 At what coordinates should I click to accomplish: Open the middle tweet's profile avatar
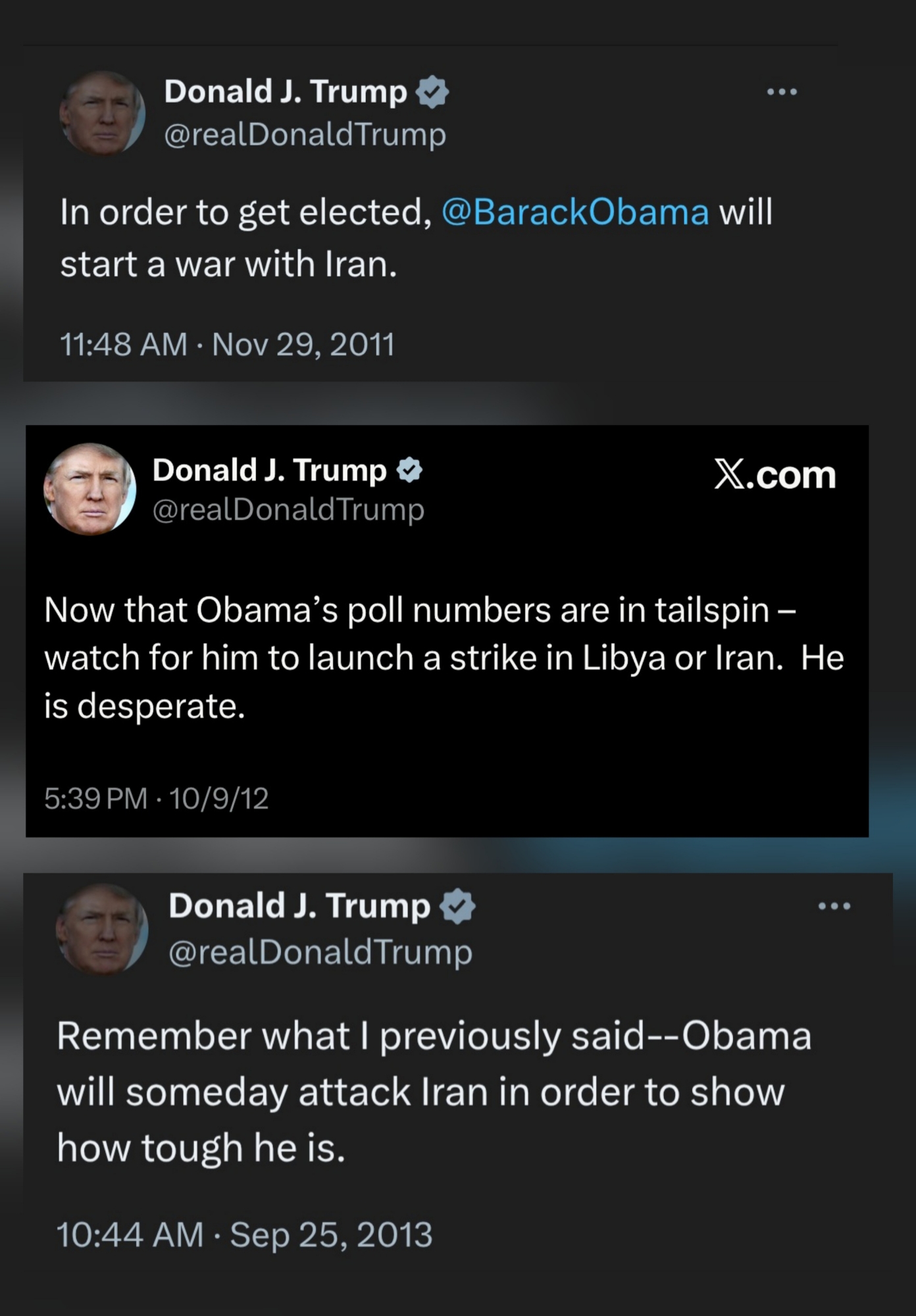coord(89,489)
